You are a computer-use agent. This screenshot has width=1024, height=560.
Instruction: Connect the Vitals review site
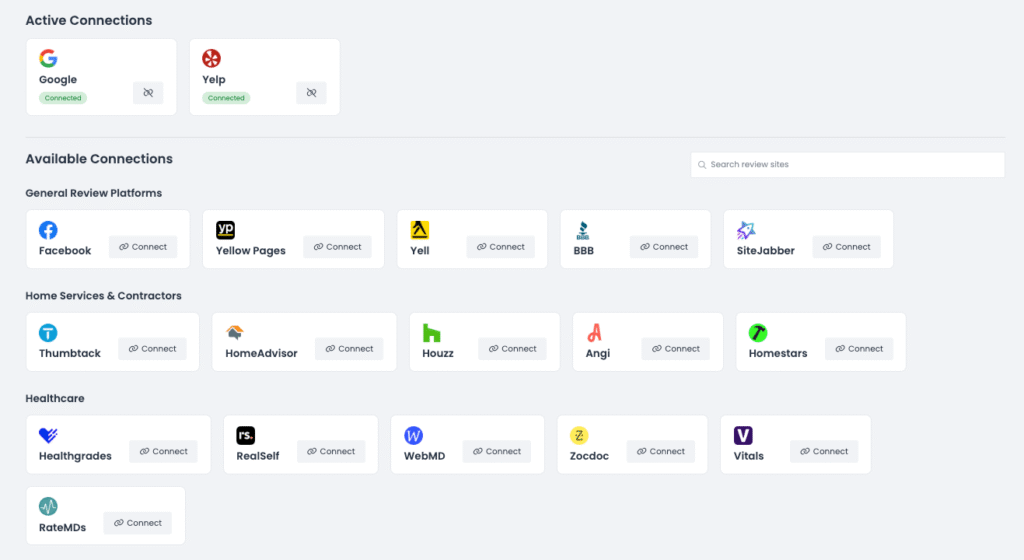(824, 452)
